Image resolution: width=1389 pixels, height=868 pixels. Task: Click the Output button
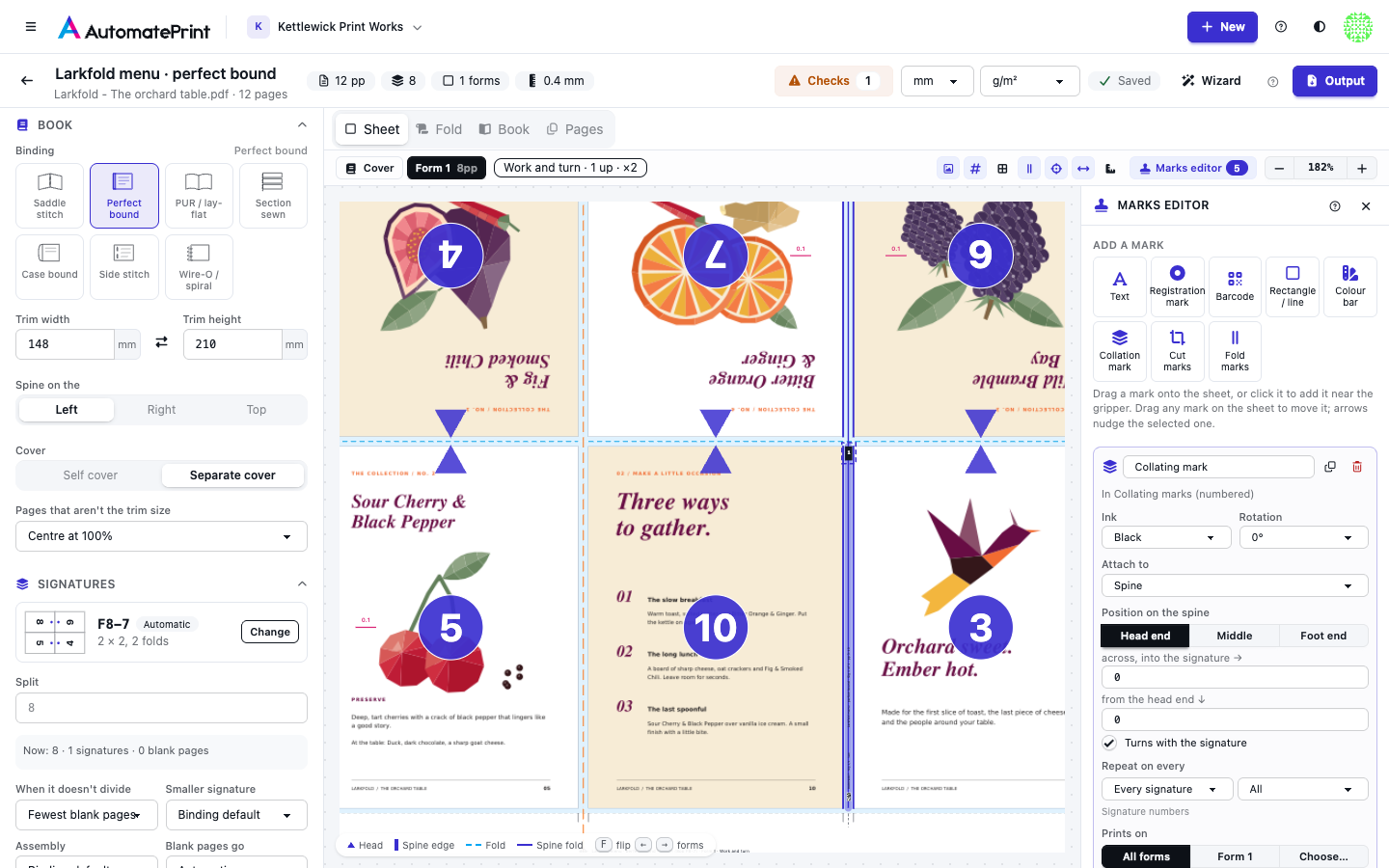click(x=1335, y=81)
